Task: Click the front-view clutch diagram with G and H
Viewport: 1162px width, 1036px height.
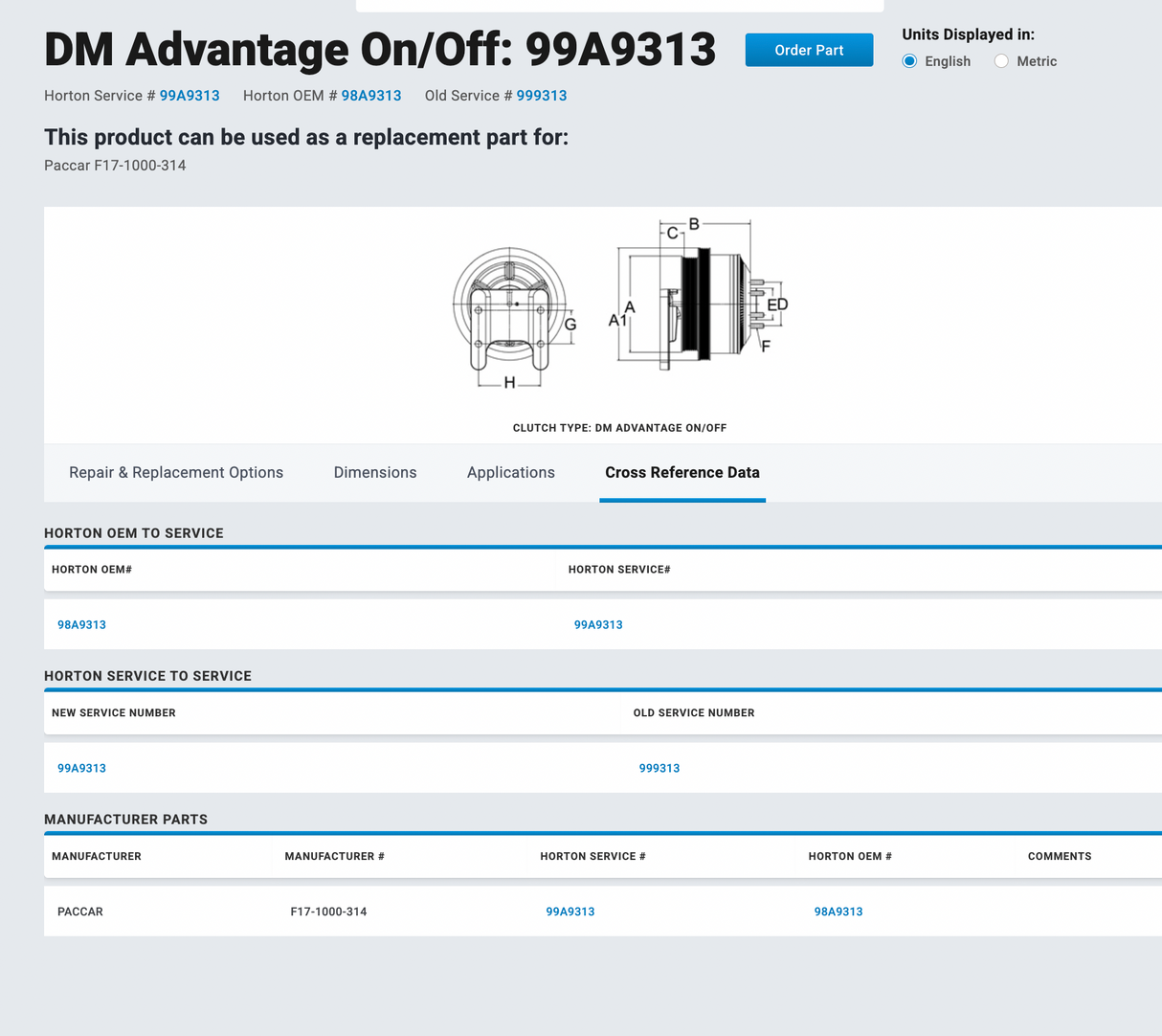Action: coord(515,318)
